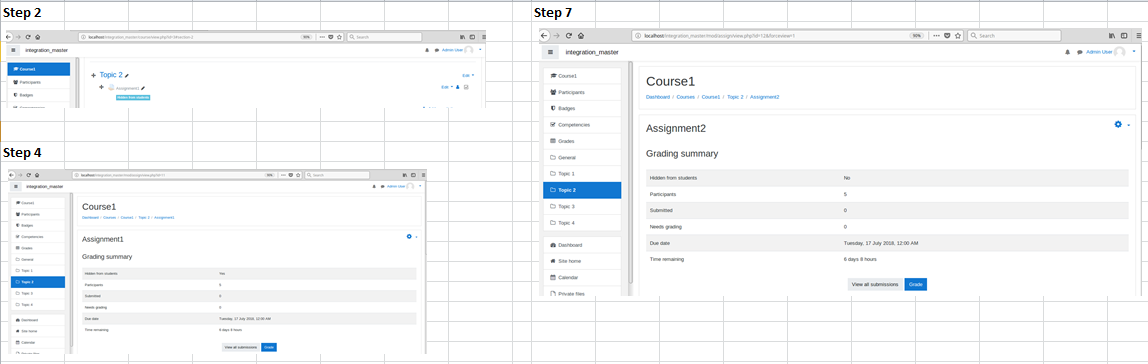Select Competencies in Step 7 side navigation

click(582, 125)
